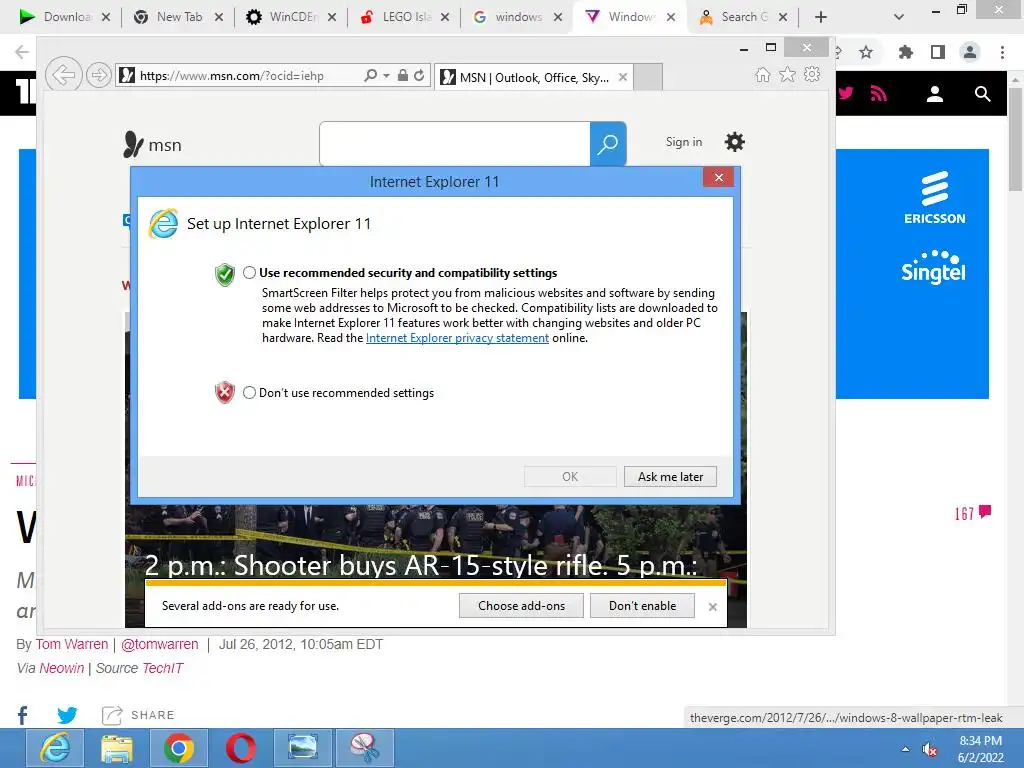Close the MSN tab in IE
1024x768 pixels.
pyautogui.click(x=622, y=77)
